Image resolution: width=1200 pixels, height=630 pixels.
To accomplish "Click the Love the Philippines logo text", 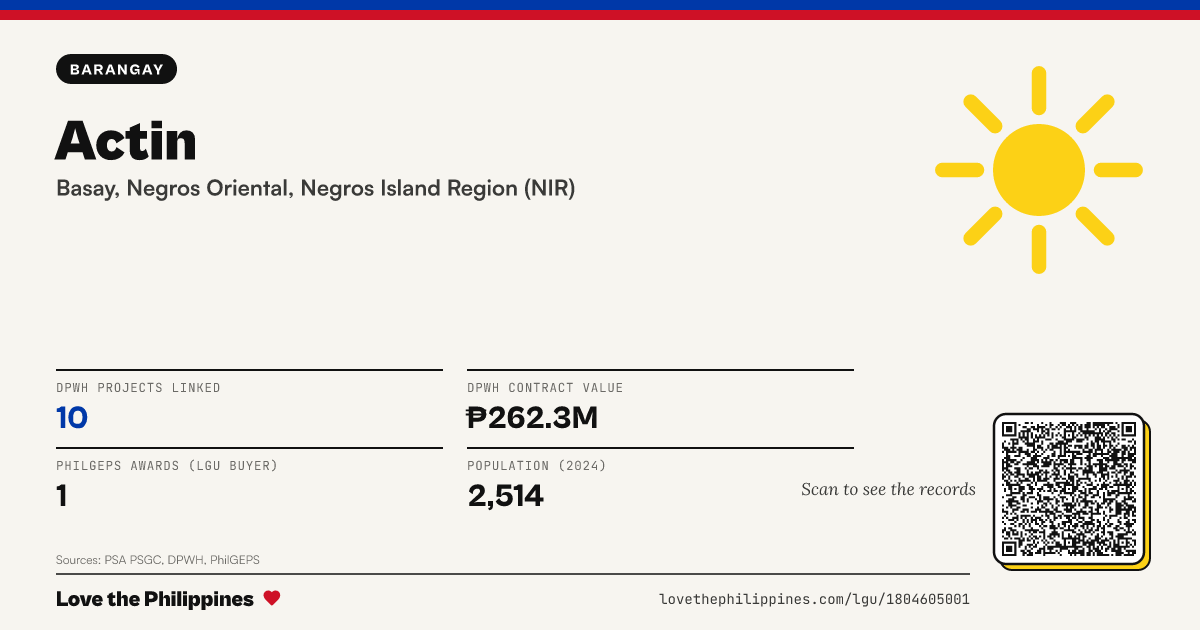I will [x=155, y=599].
